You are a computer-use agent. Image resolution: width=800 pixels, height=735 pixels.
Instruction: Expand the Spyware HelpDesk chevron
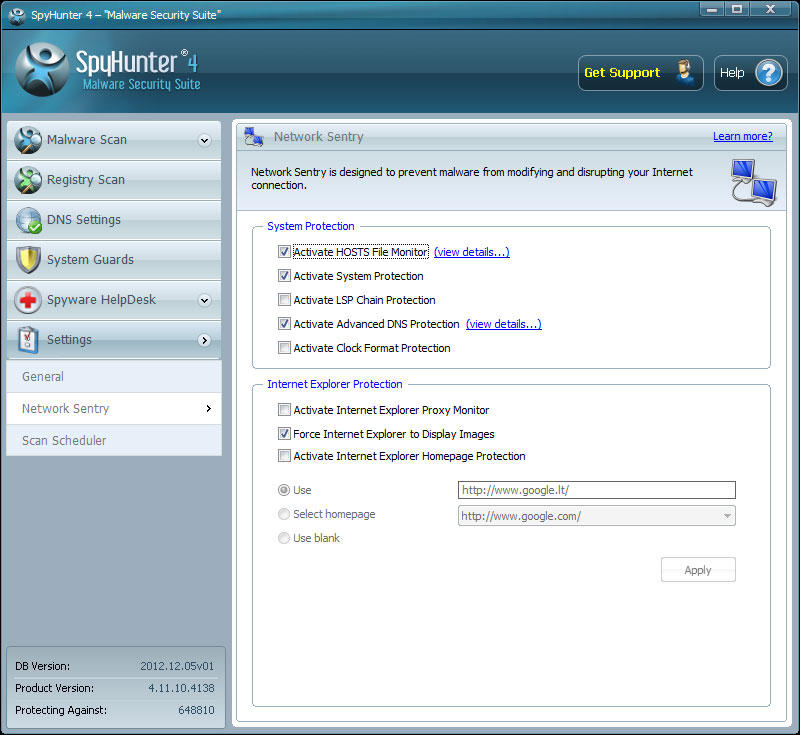[x=205, y=300]
